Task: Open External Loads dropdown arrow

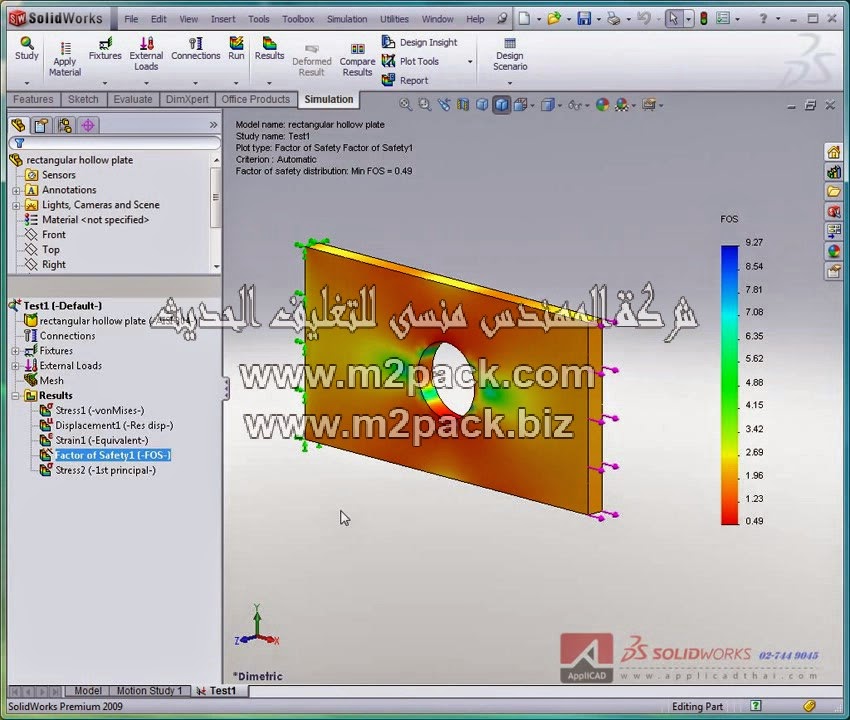Action: click(x=146, y=83)
